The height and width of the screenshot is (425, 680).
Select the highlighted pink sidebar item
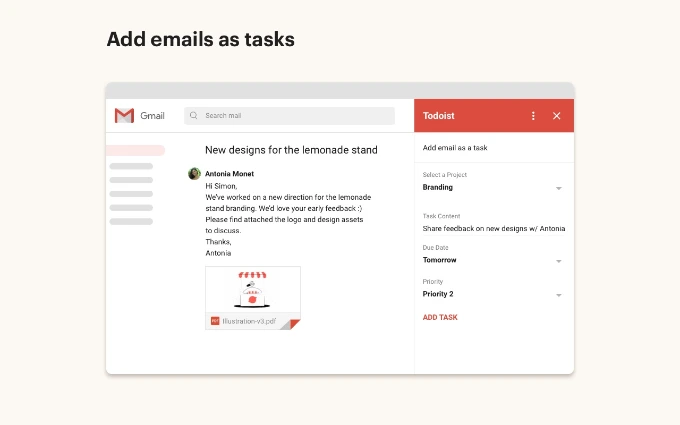[x=135, y=150]
